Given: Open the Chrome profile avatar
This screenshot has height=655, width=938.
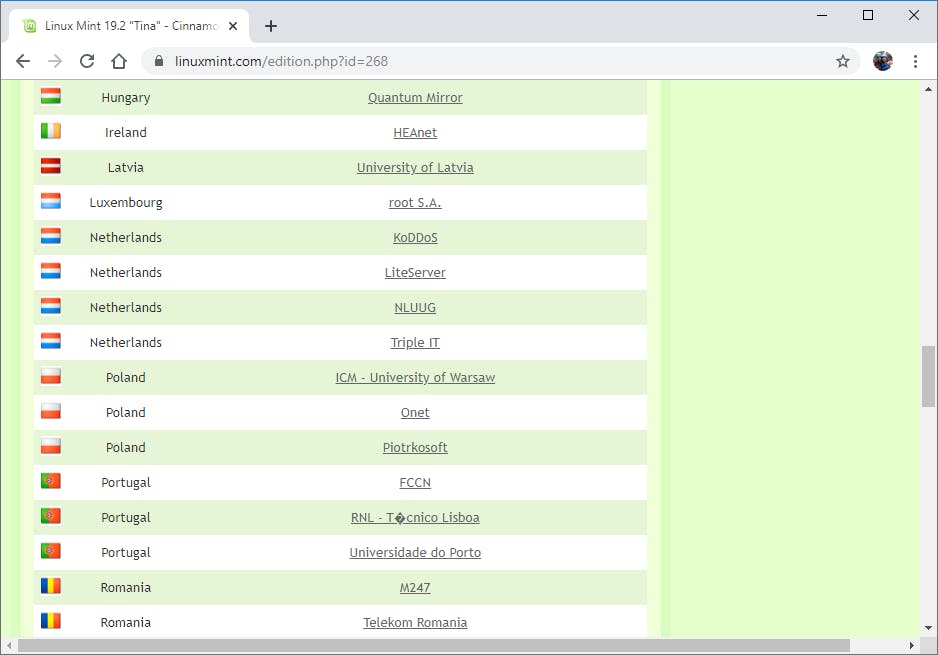Looking at the screenshot, I should [x=883, y=61].
